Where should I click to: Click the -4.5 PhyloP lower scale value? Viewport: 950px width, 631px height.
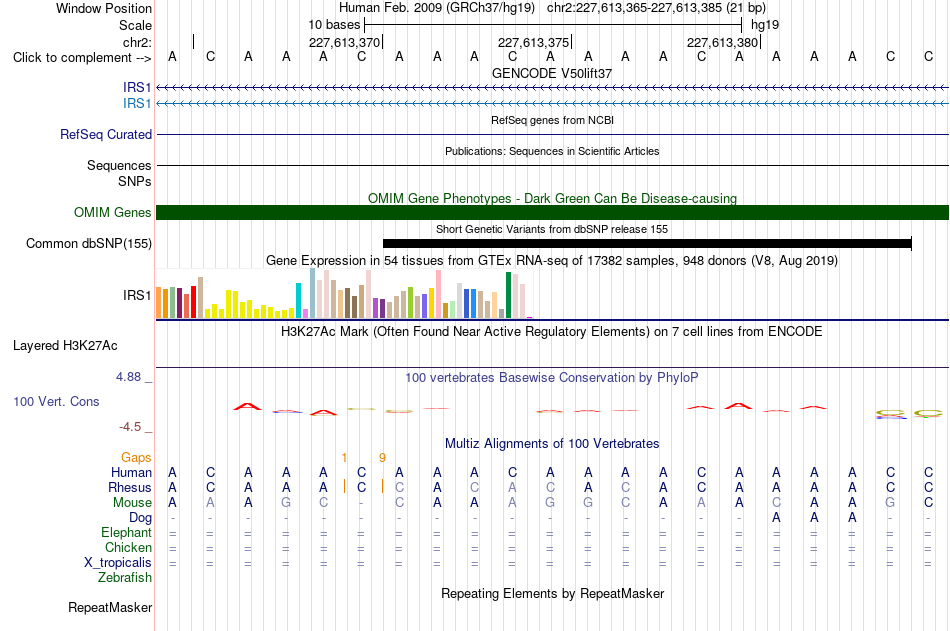pyautogui.click(x=130, y=427)
